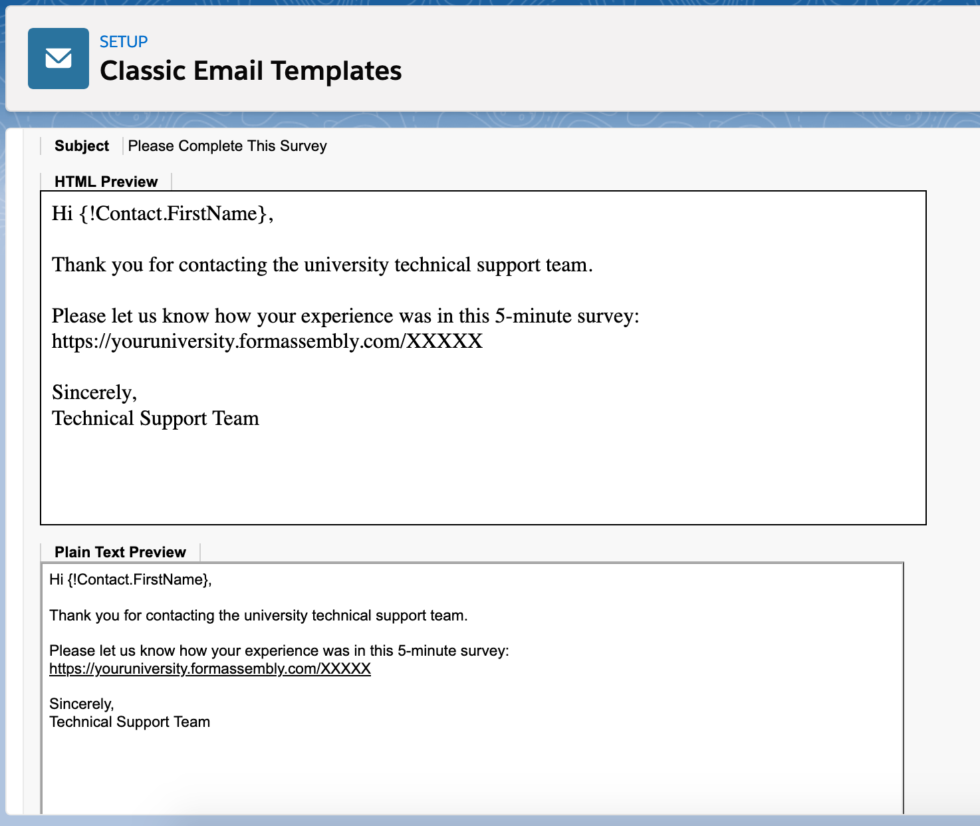Screen dimensions: 980x826
Task: Click the thank-you sentence in Plain Text Preview
Action: coord(258,616)
